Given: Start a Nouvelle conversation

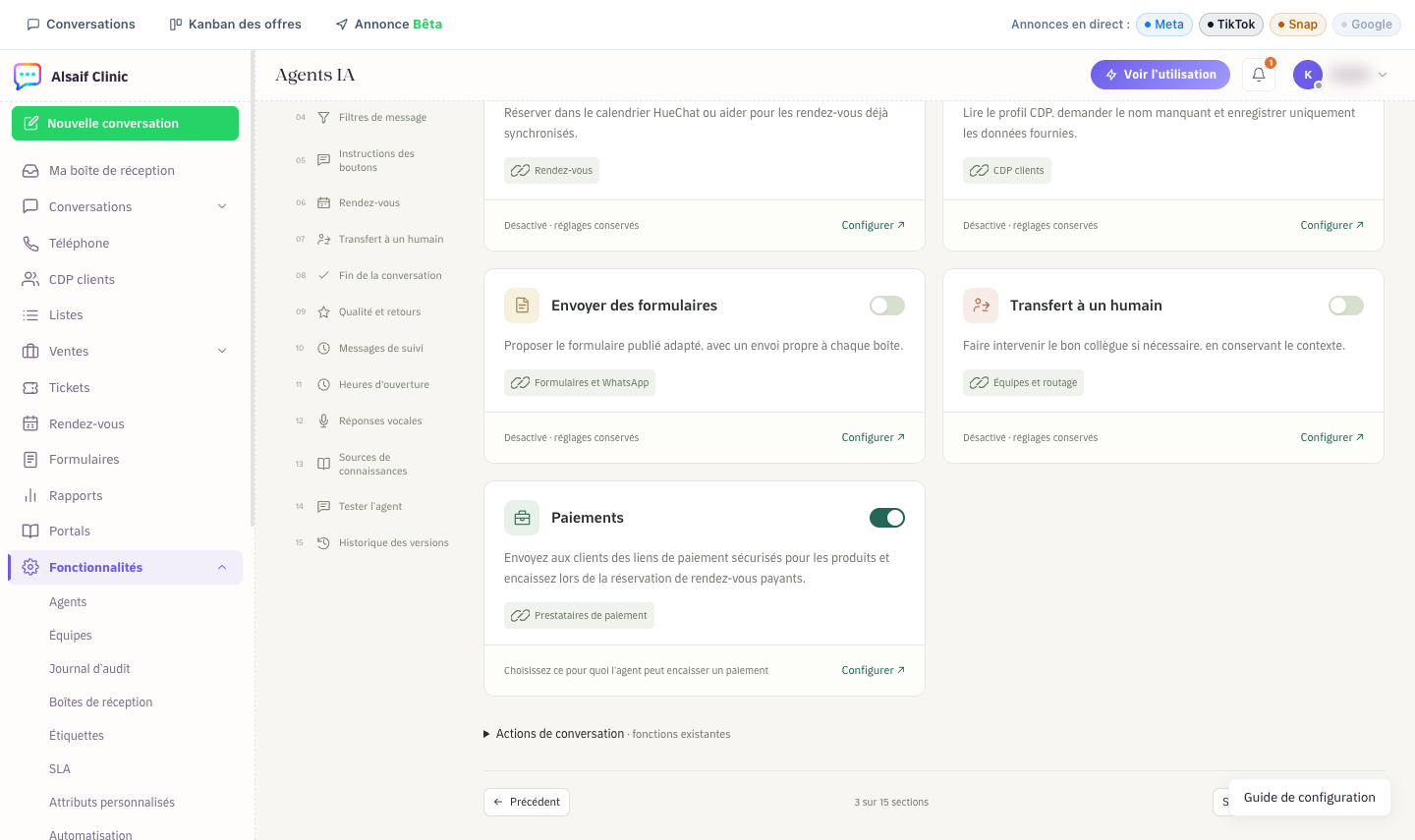Looking at the screenshot, I should coord(125,124).
